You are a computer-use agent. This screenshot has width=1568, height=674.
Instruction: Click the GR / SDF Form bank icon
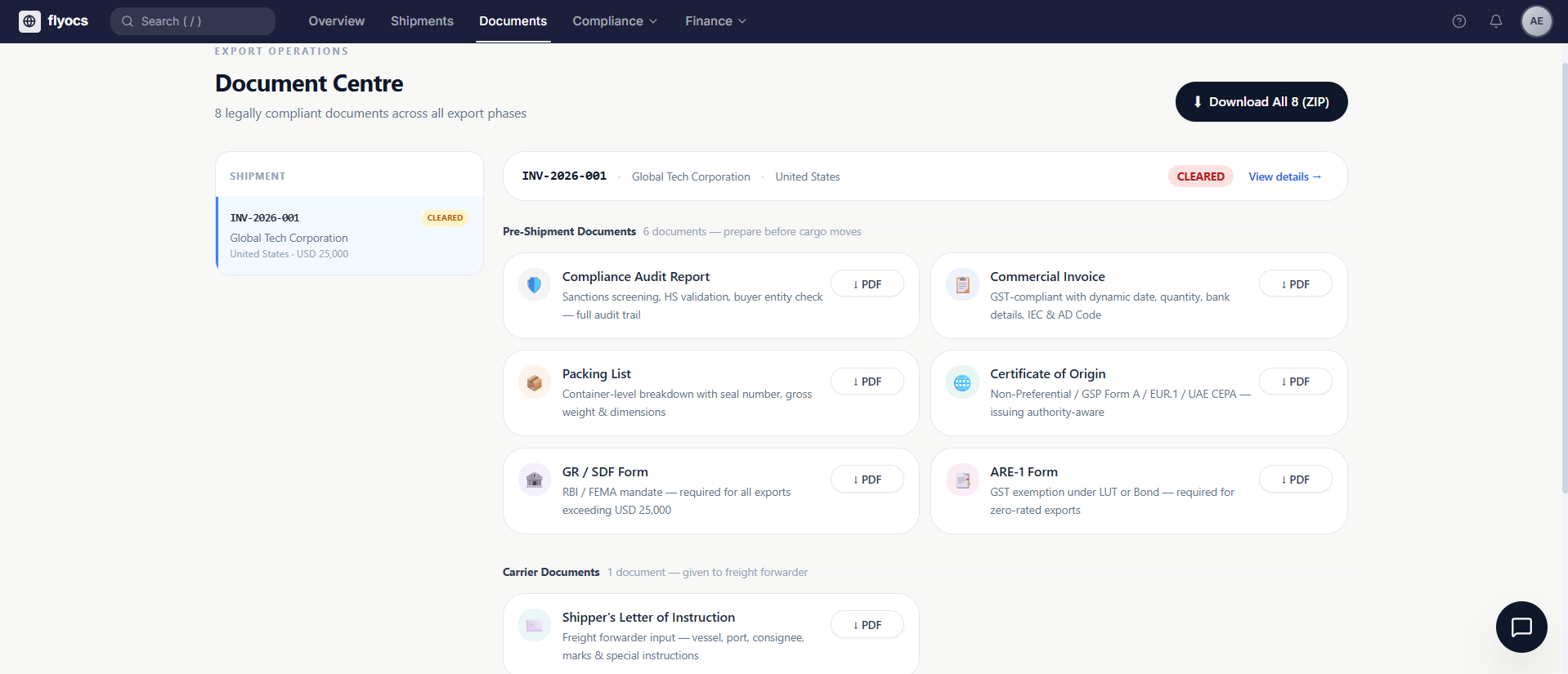(535, 480)
